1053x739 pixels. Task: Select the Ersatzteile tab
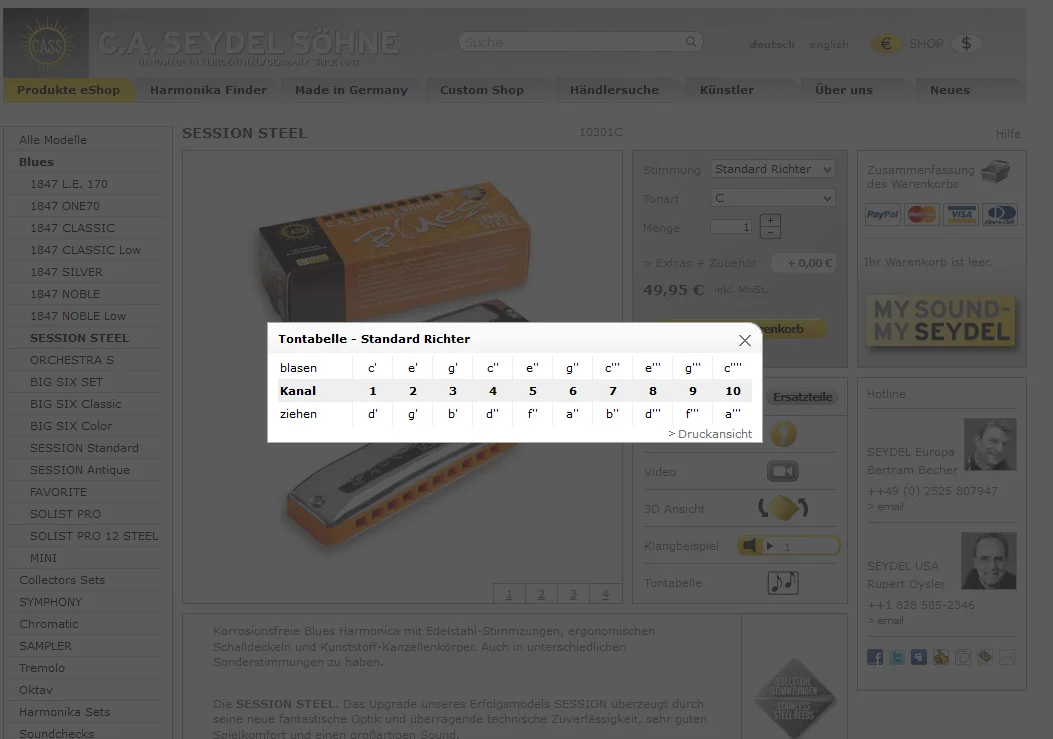click(803, 397)
